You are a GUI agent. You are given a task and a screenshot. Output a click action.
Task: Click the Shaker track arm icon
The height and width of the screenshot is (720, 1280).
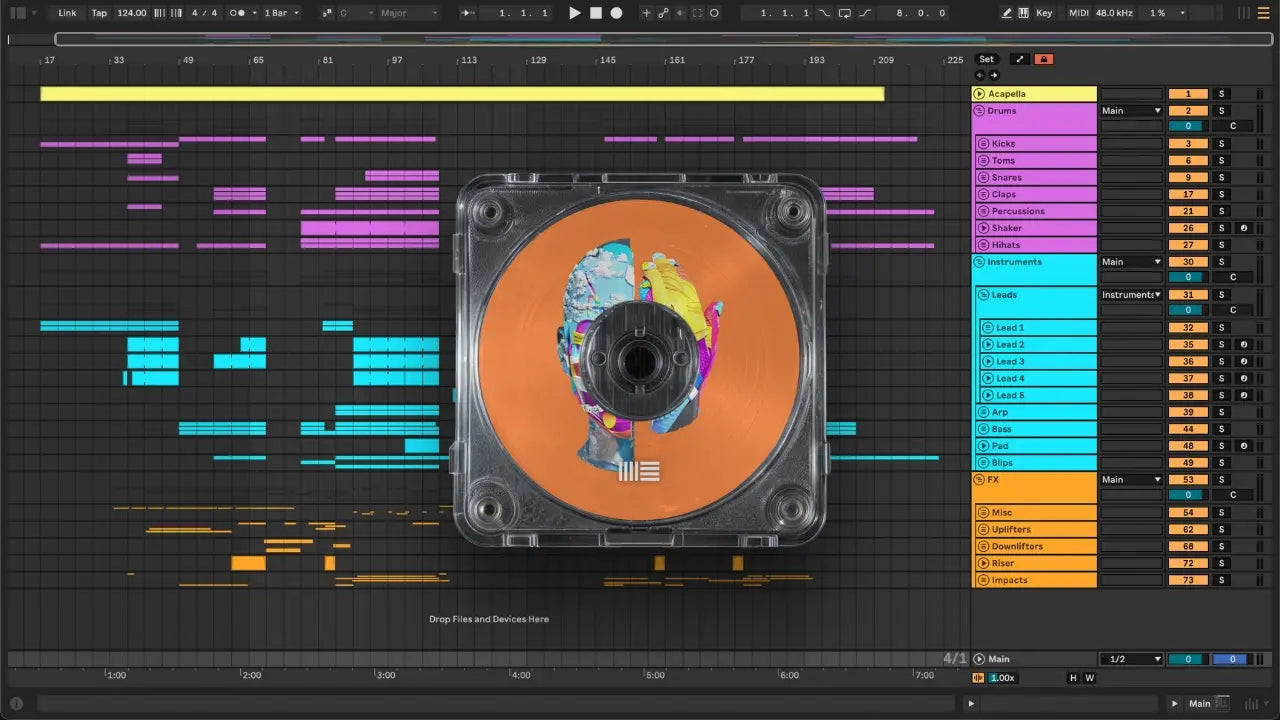1244,228
